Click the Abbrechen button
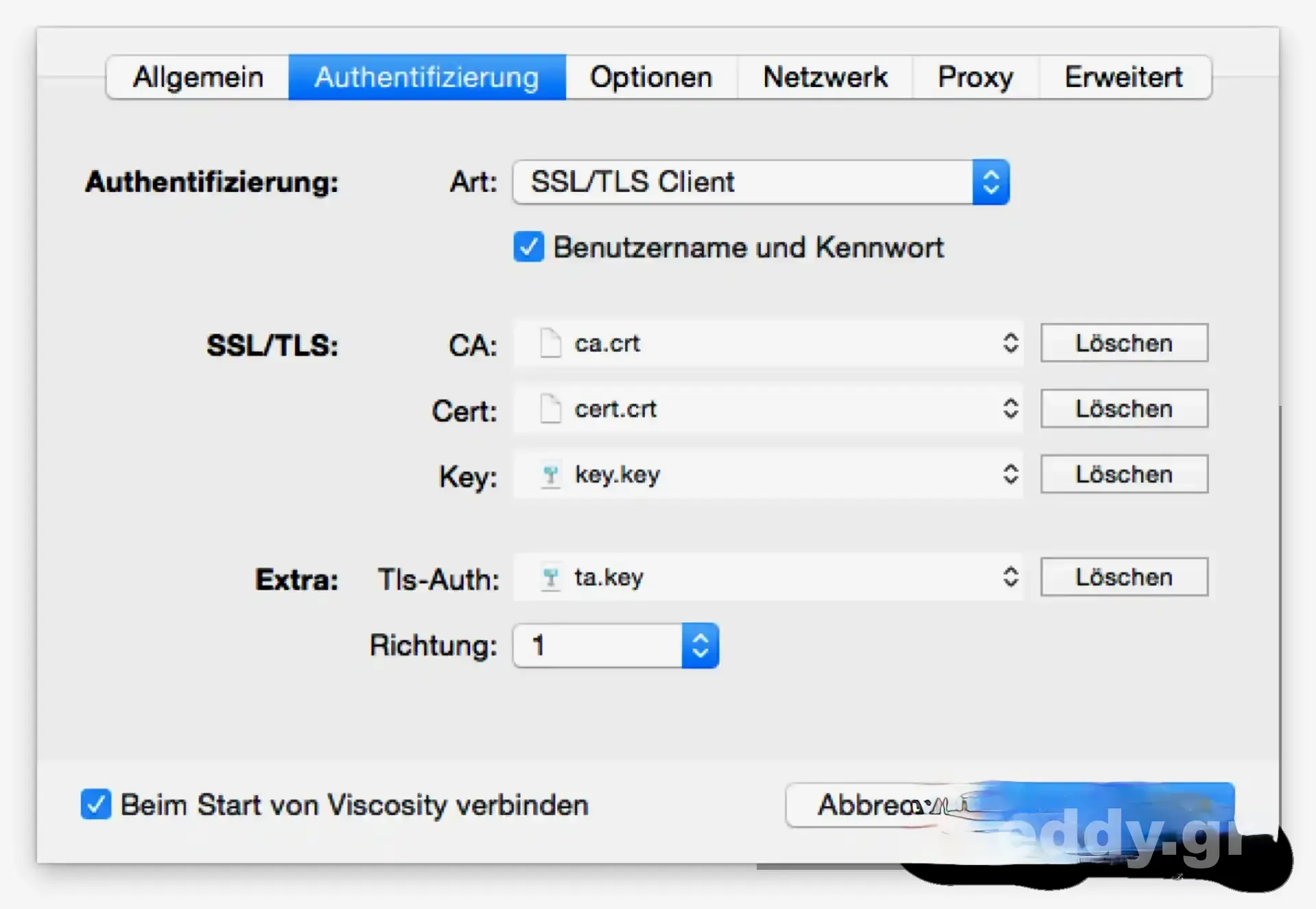Screen dimensions: 1316x909 point(867,805)
